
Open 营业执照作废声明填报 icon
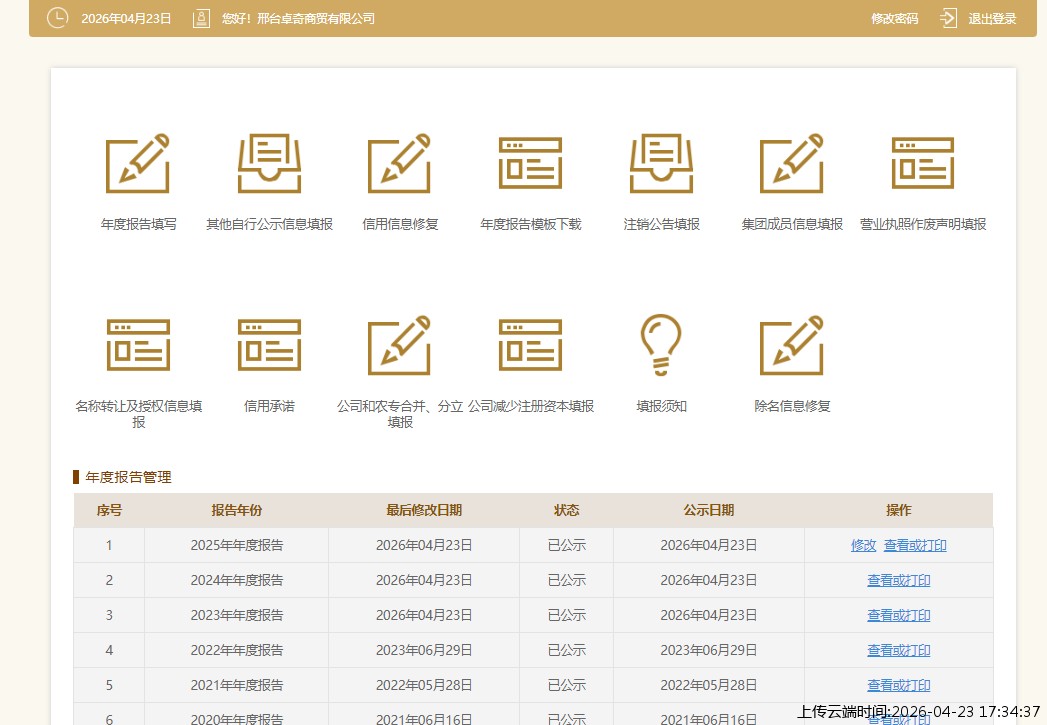tap(922, 164)
